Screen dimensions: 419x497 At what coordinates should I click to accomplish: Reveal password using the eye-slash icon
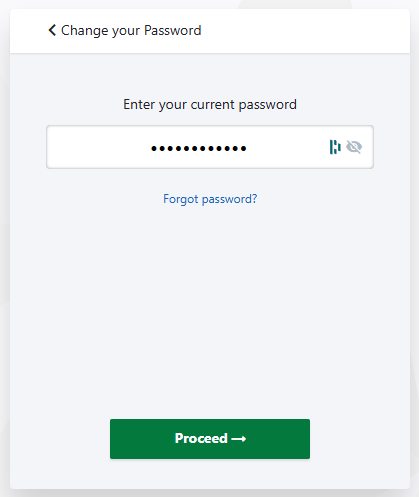tap(354, 147)
